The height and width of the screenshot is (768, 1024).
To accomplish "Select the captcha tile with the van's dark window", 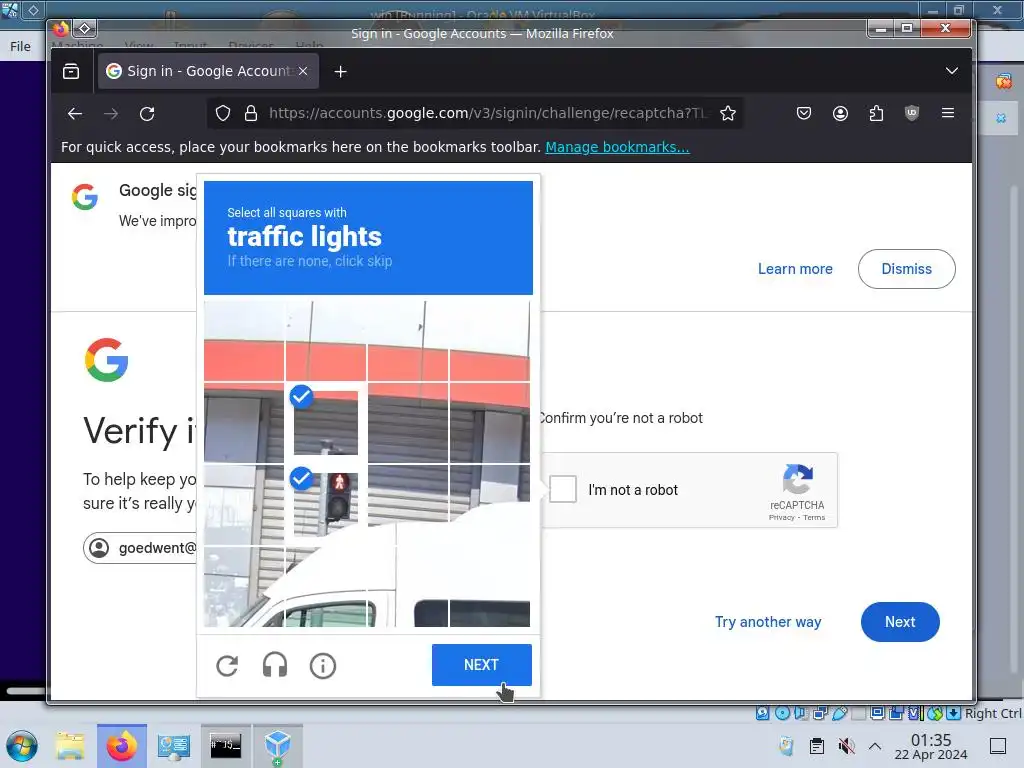I will tap(489, 586).
